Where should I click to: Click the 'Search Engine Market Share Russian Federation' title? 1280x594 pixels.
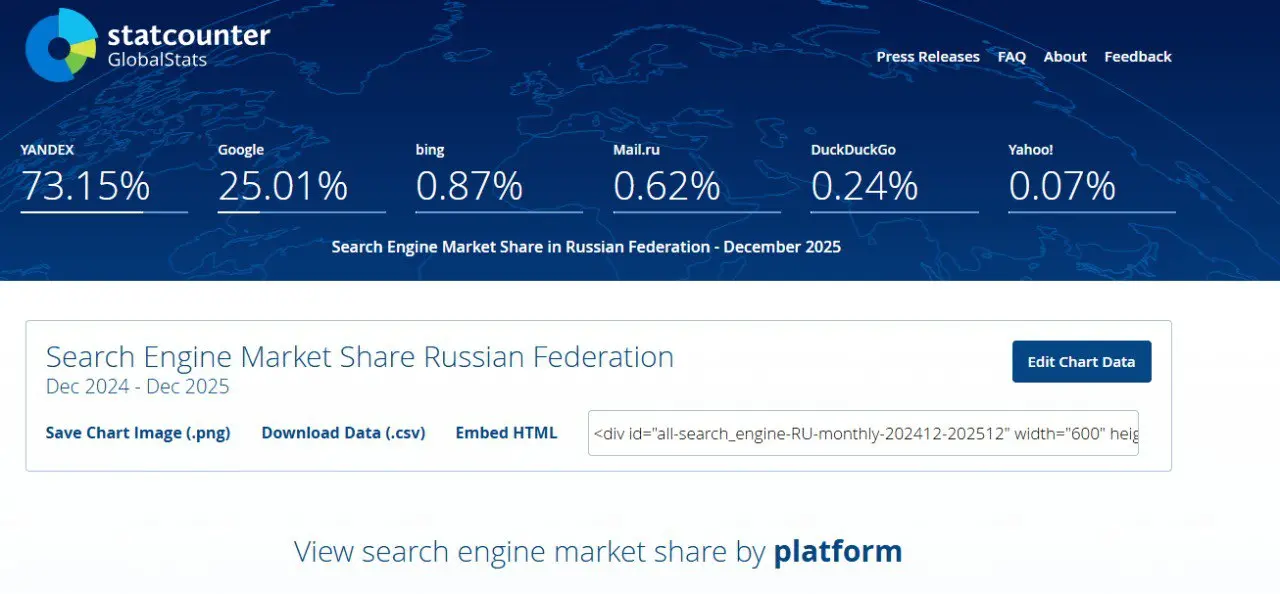coord(360,357)
